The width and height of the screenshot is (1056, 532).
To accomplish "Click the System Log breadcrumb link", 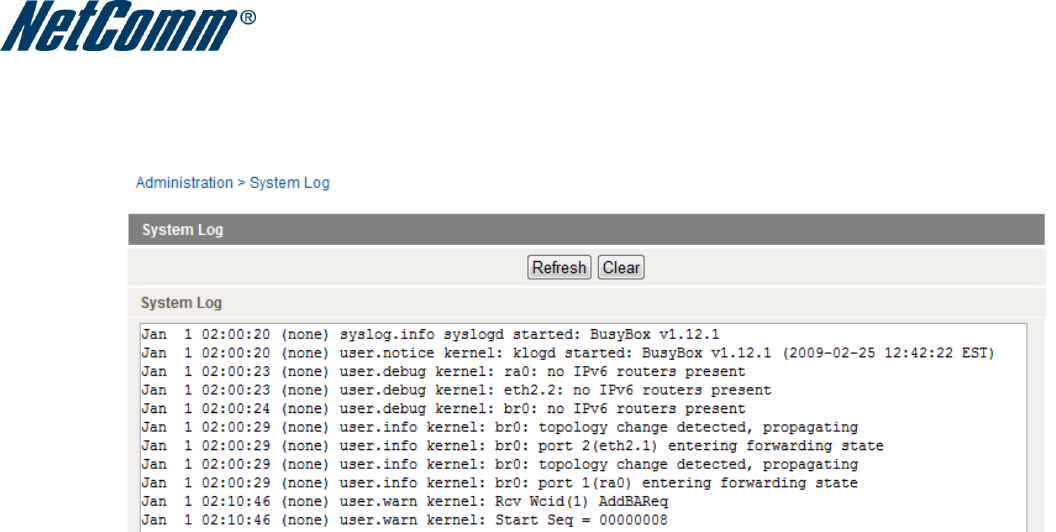I will coord(289,183).
